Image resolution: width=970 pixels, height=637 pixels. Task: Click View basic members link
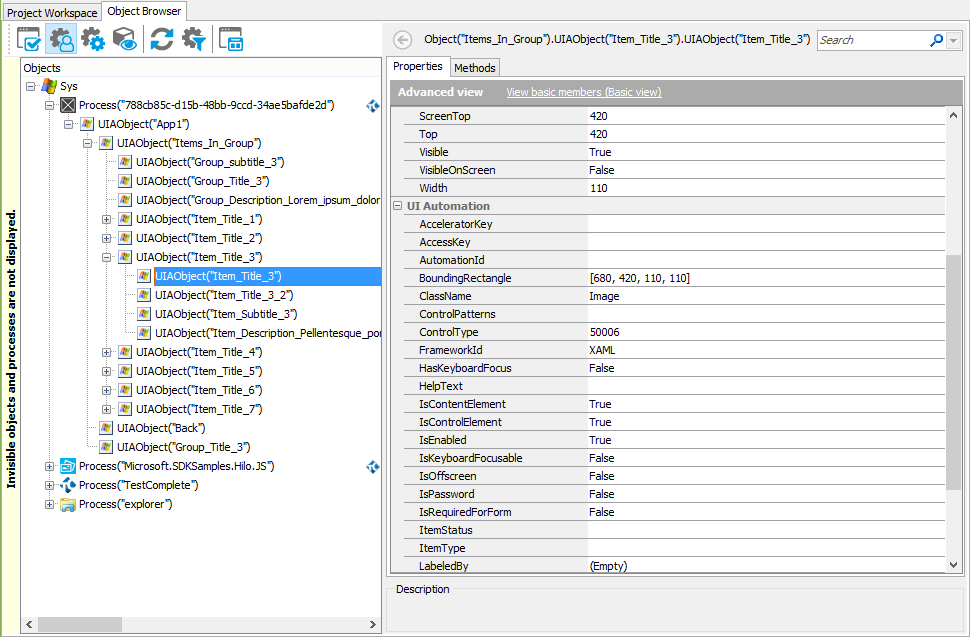pos(582,92)
